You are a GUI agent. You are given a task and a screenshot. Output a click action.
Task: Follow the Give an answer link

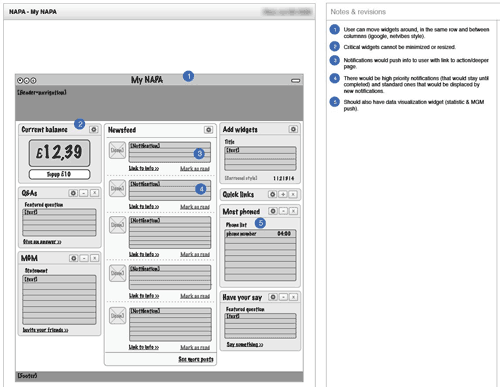[x=42, y=241]
